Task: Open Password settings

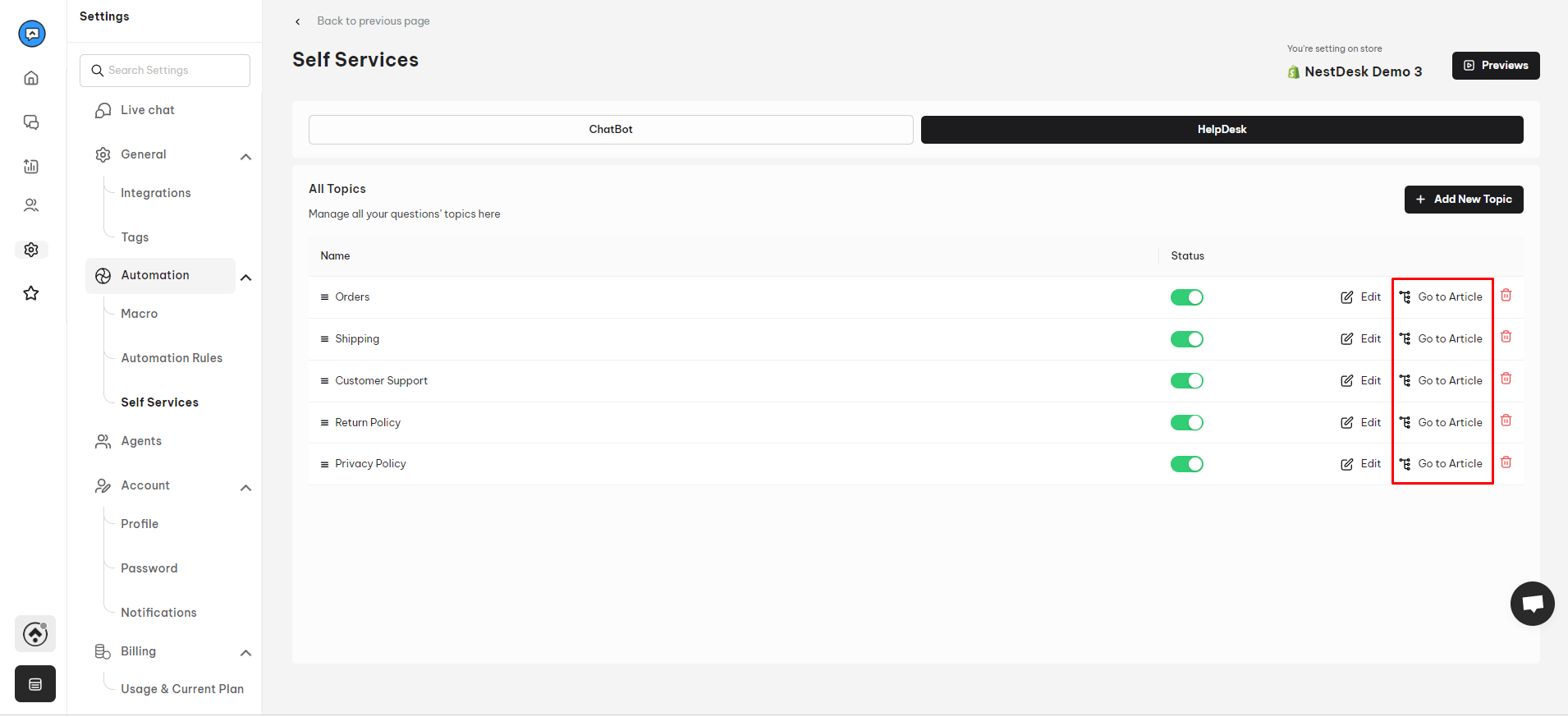Action: point(149,568)
